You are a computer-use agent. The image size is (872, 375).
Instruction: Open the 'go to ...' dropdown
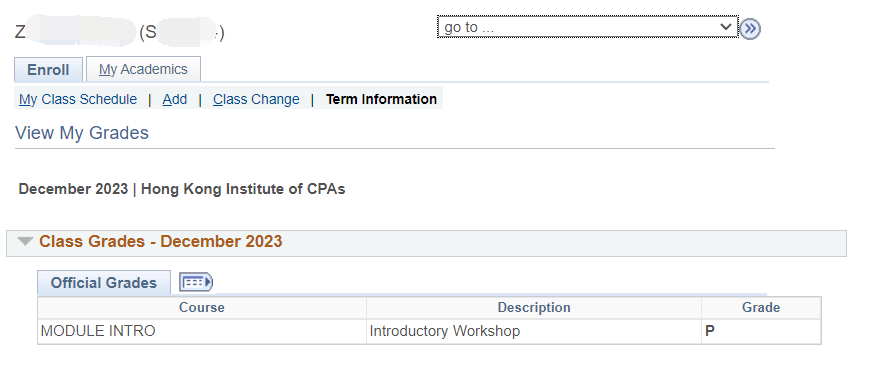click(588, 27)
